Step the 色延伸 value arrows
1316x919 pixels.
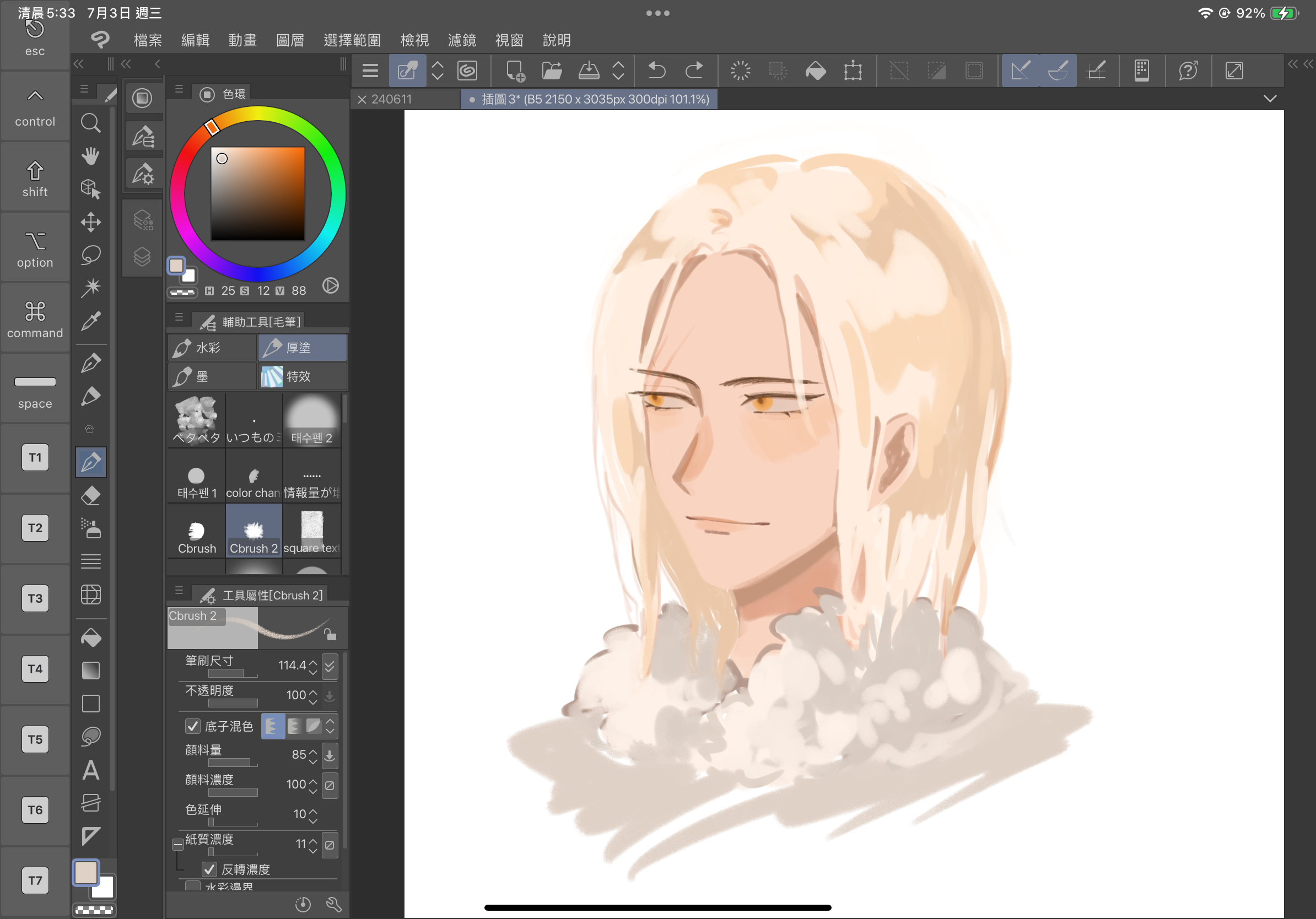pos(313,816)
